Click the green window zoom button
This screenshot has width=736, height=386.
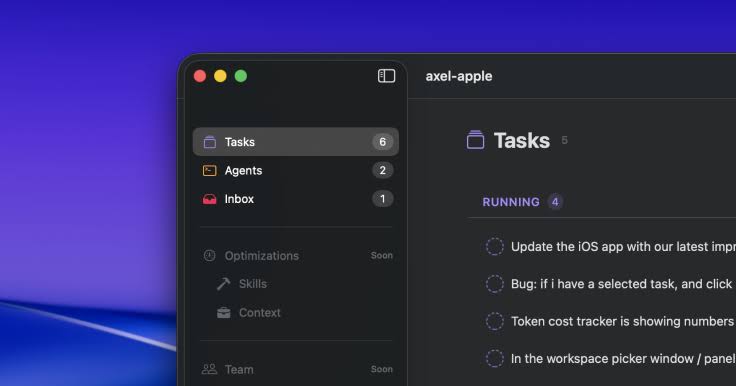point(241,76)
